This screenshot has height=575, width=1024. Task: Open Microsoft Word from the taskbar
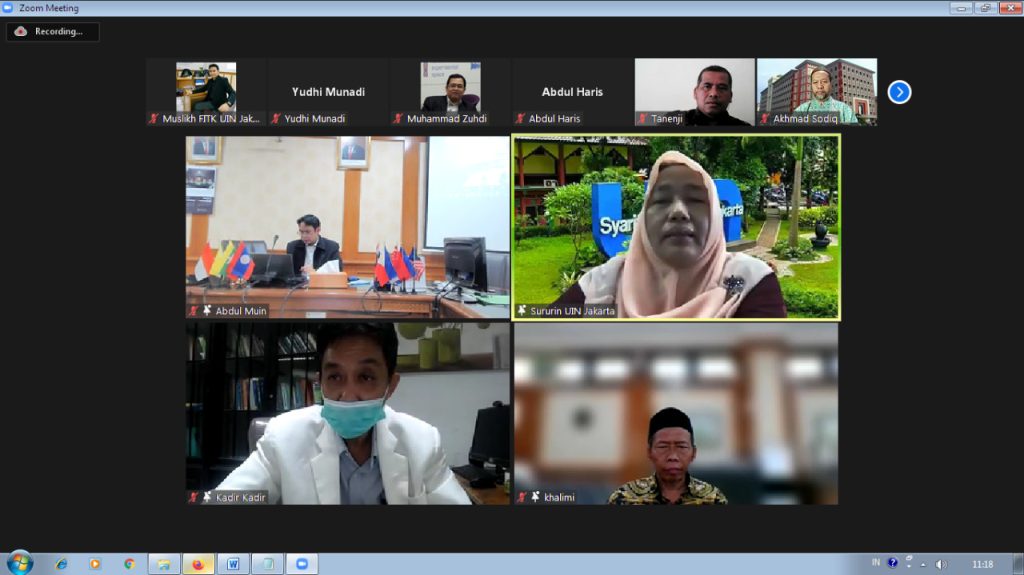[x=233, y=564]
